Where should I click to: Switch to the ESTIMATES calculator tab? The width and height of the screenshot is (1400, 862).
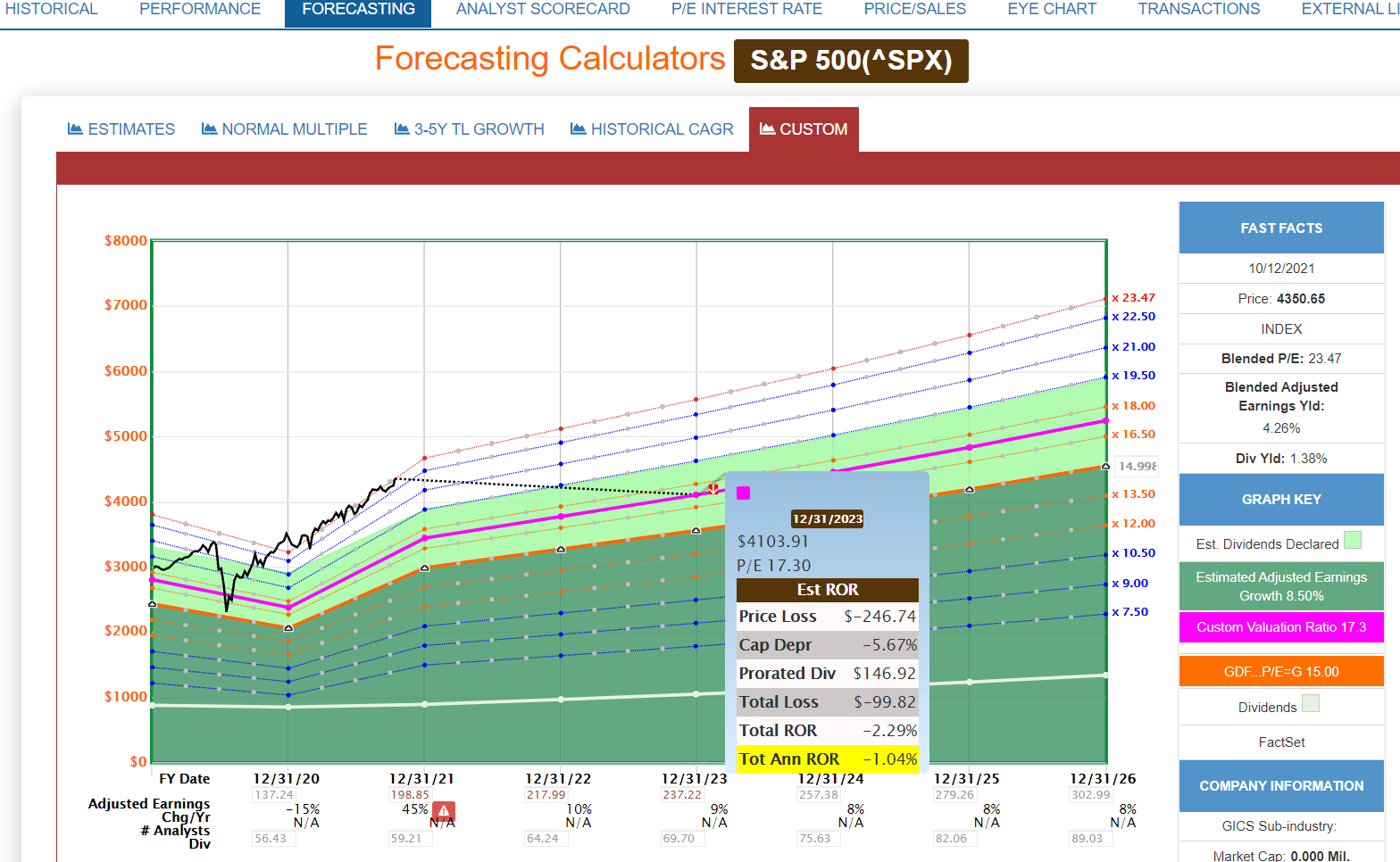coord(121,129)
